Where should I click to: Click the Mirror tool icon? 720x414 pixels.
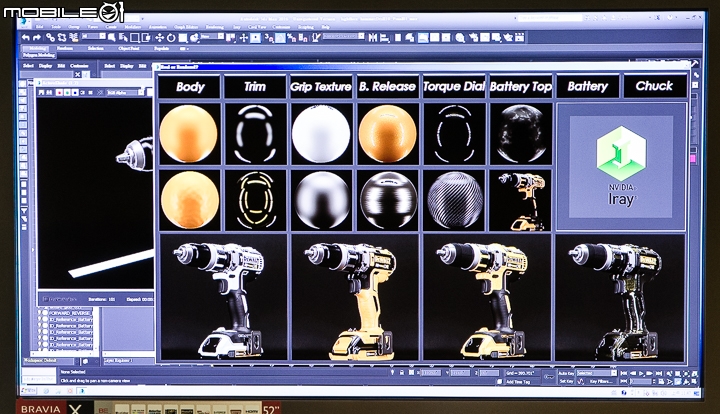[x=373, y=38]
